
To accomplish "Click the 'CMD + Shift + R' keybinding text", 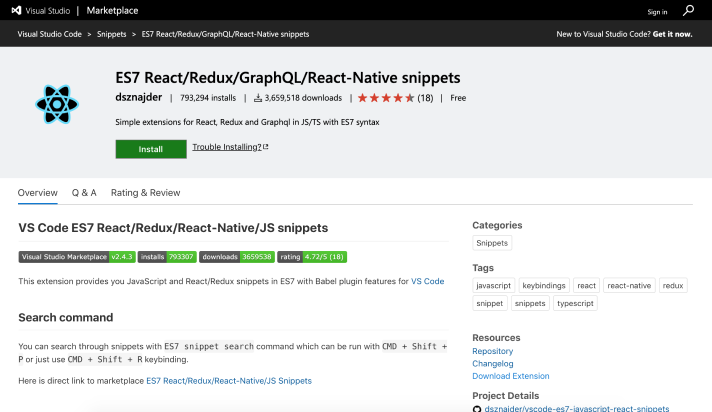I will 105,359.
